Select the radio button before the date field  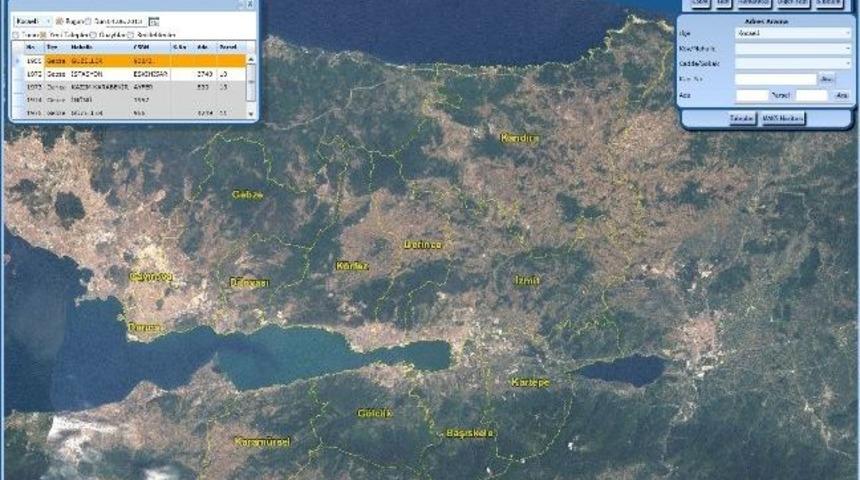[x=88, y=21]
